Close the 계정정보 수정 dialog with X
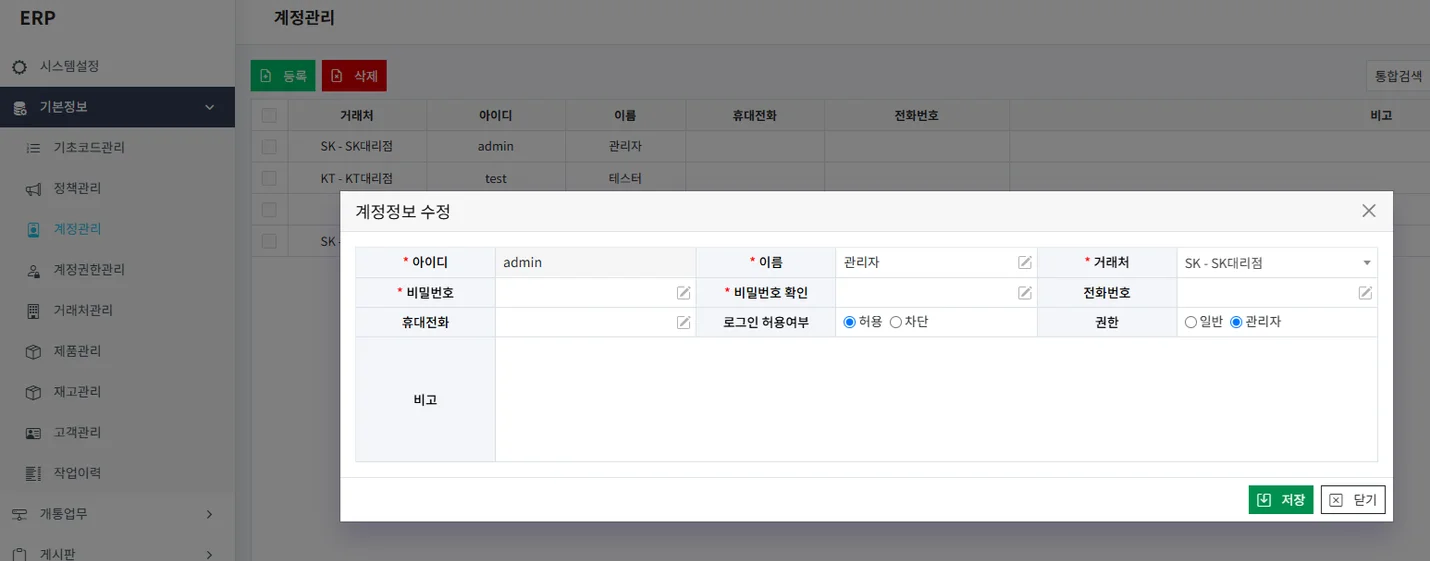This screenshot has height=561, width=1430. 1369,211
